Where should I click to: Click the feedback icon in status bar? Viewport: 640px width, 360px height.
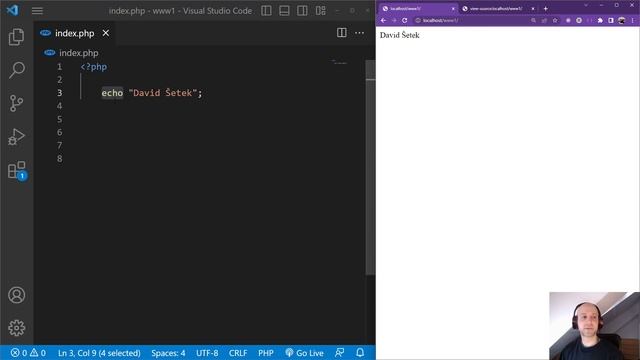pyautogui.click(x=339, y=353)
